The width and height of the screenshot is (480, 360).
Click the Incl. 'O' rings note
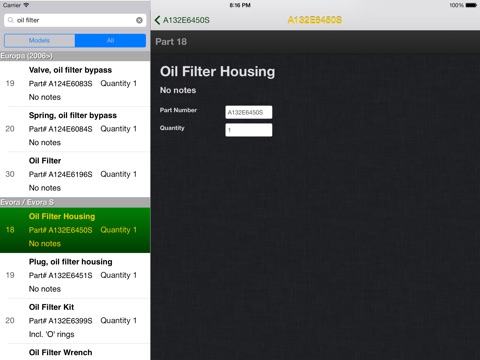52,334
